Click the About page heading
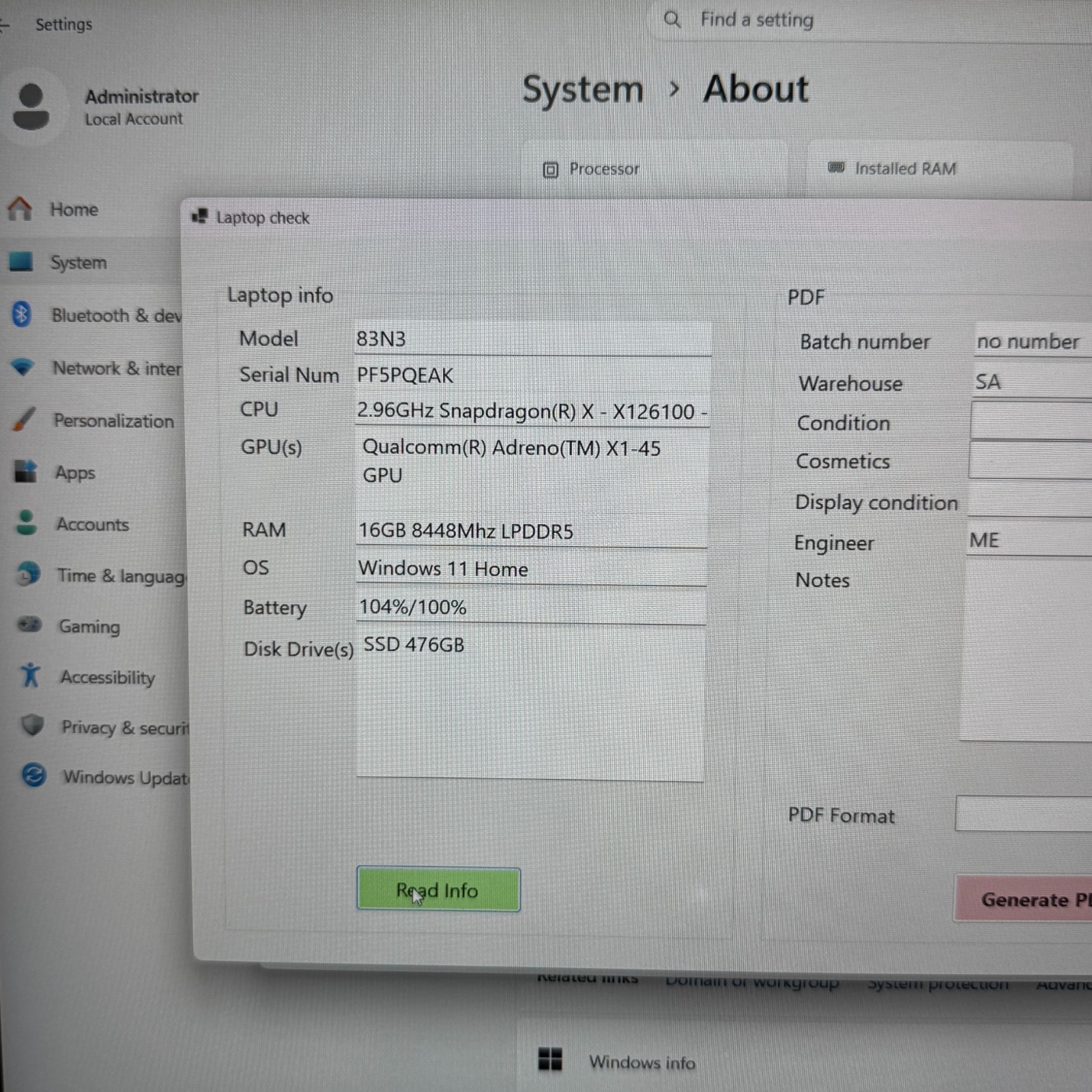 click(756, 89)
